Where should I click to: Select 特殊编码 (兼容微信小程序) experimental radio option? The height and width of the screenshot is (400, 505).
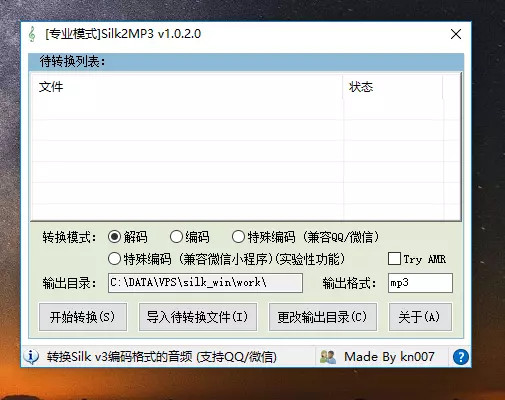pyautogui.click(x=114, y=259)
